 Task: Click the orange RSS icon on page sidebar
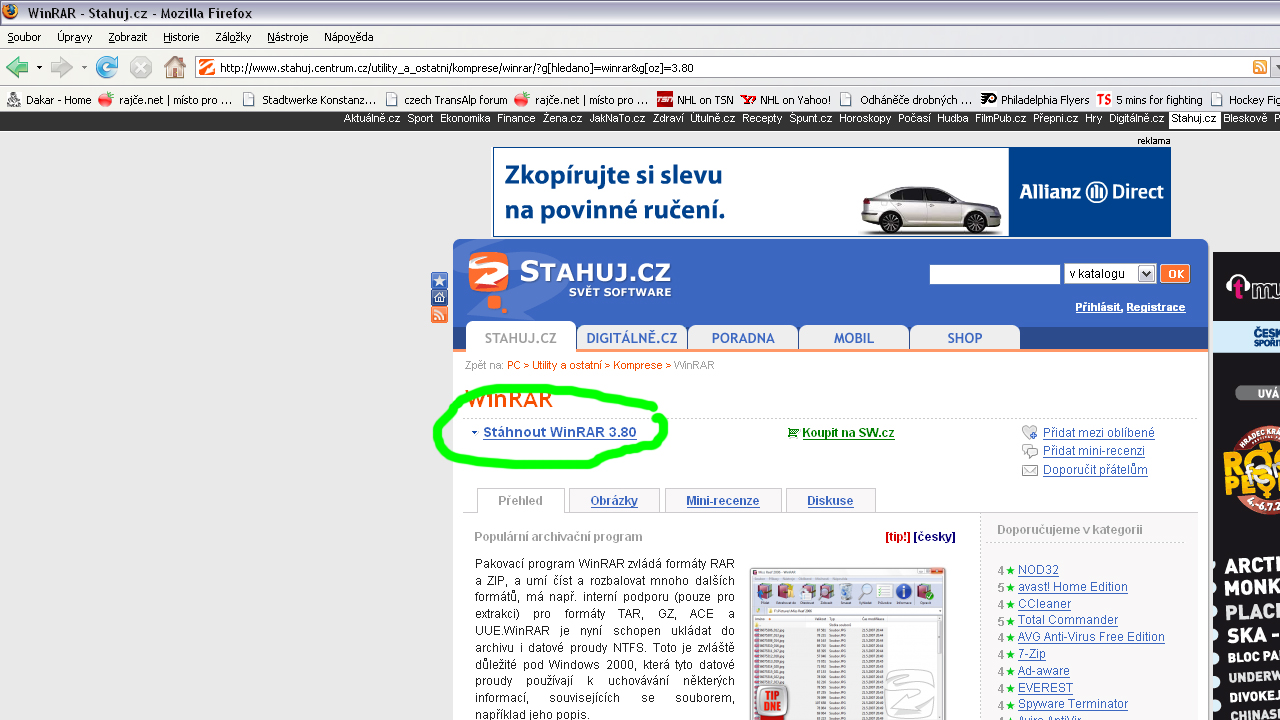click(439, 315)
